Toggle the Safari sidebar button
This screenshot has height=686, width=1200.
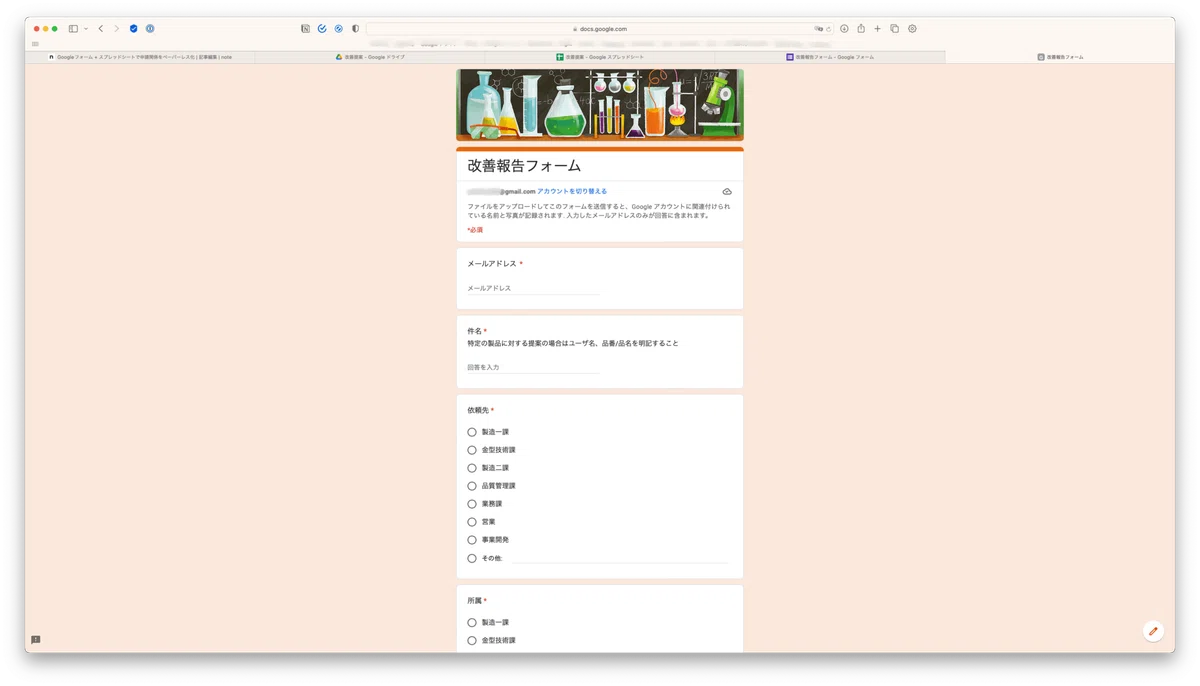[x=74, y=29]
